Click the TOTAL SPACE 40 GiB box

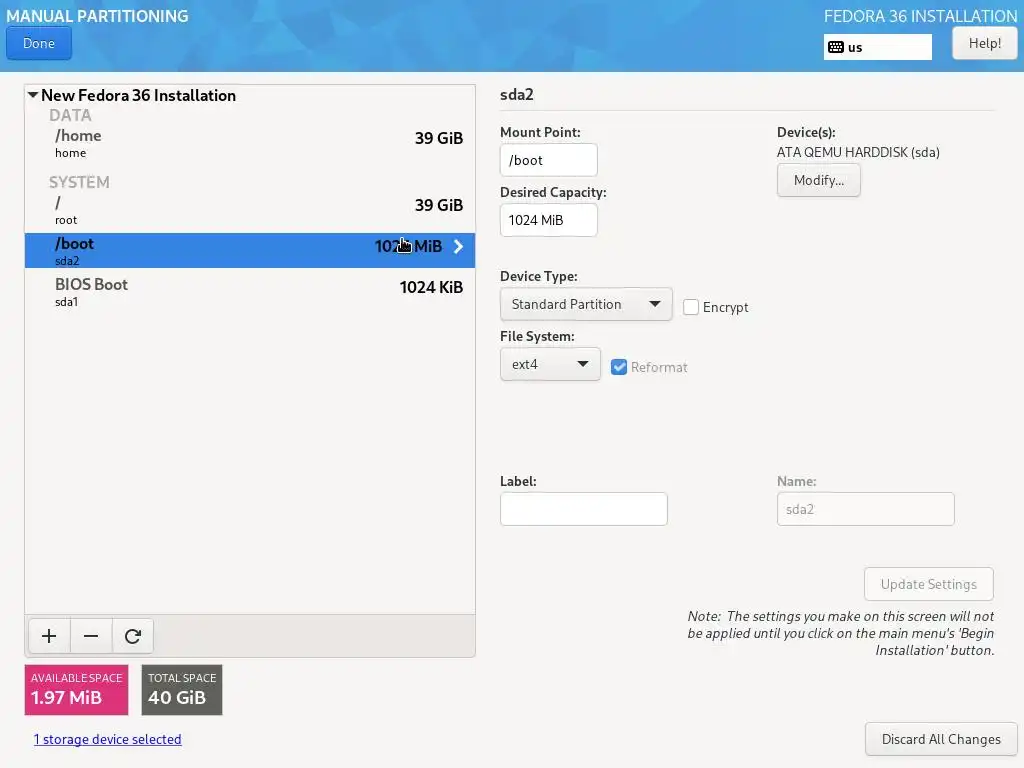pos(182,690)
